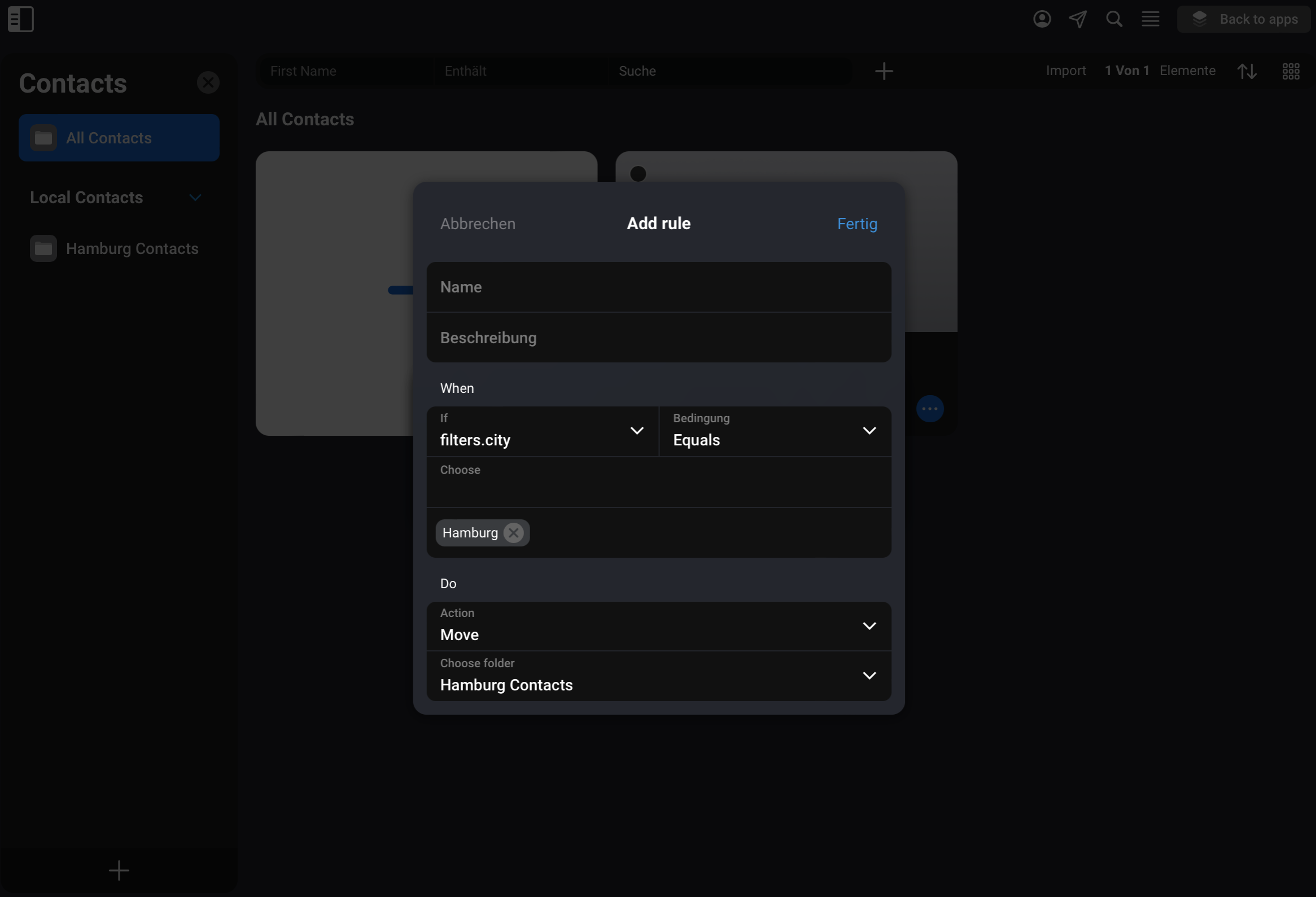Open the If filters.city dropdown

[543, 431]
